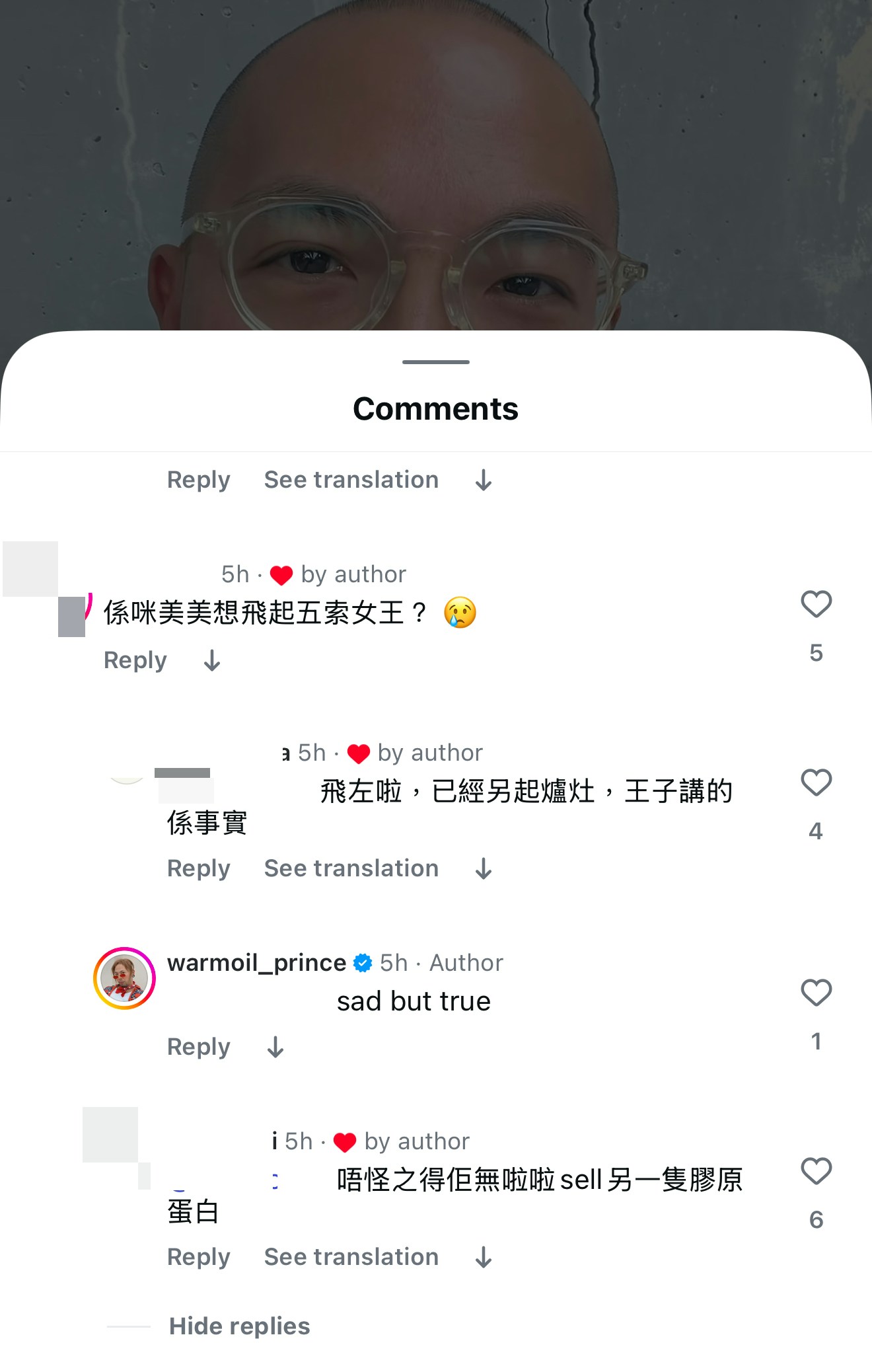See translation of 膠原蛋白 comment
872x1372 pixels.
[x=351, y=1257]
